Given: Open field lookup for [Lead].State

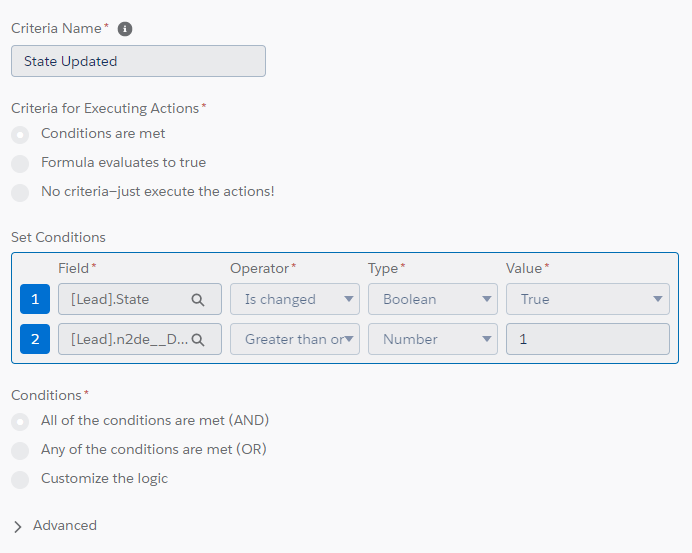Looking at the screenshot, I should point(198,300).
